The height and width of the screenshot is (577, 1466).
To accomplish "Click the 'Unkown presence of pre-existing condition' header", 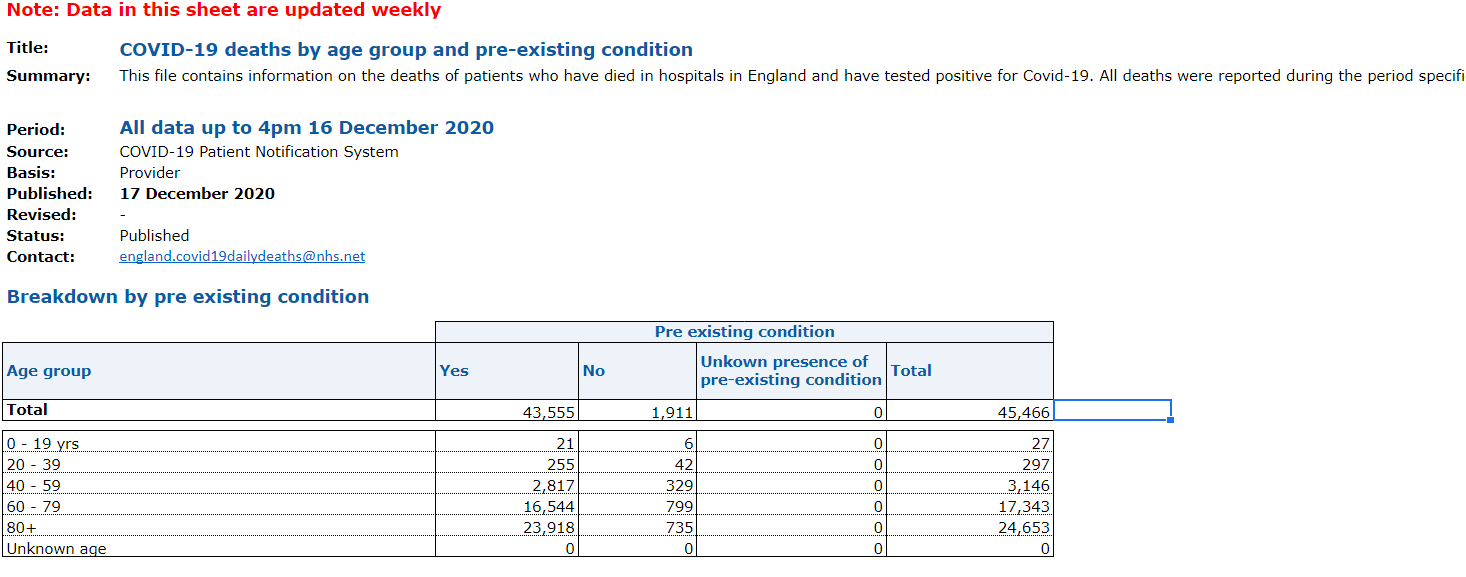I will (x=790, y=371).
